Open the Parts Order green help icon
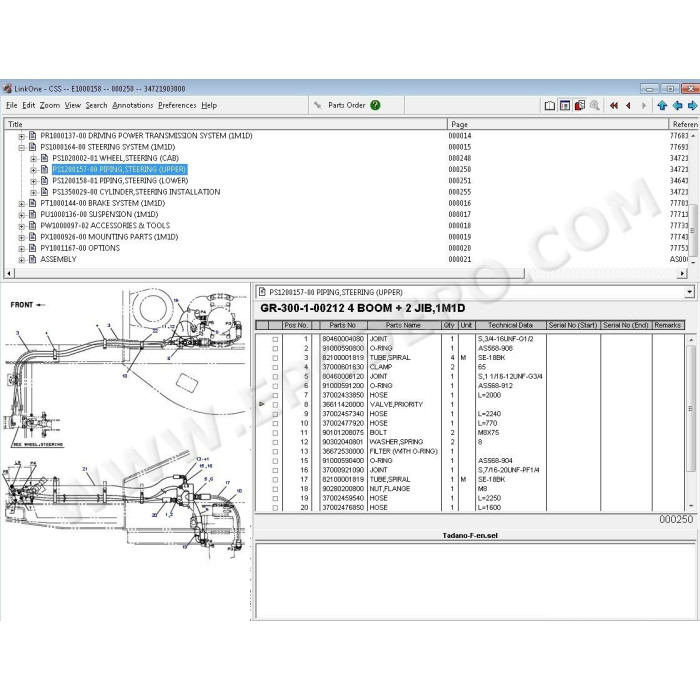Viewport: 700px width, 700px height. point(375,105)
